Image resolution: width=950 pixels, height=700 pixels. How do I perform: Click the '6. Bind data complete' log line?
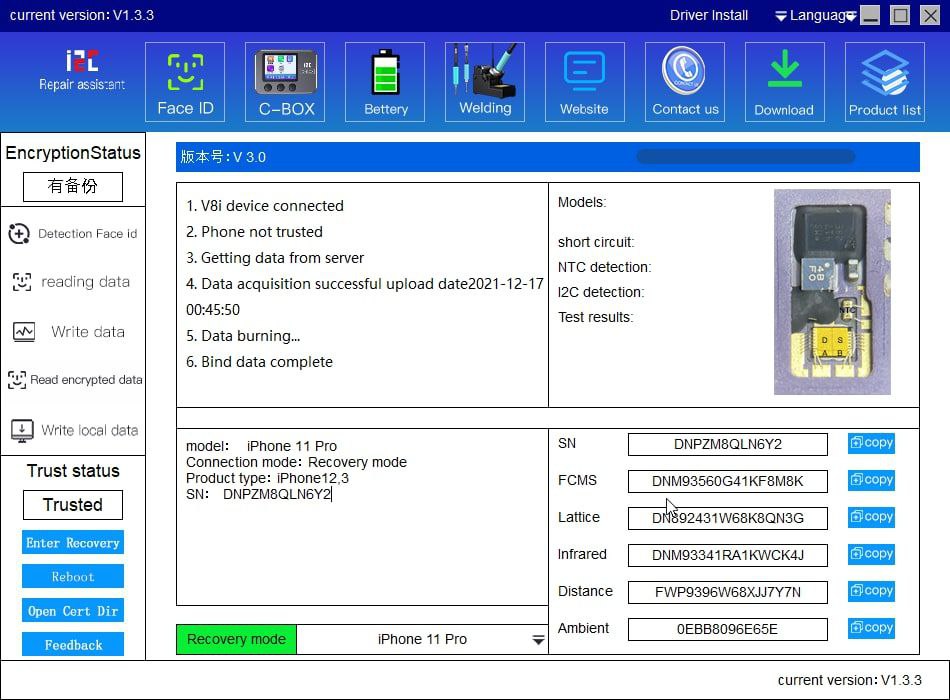pyautogui.click(x=259, y=362)
